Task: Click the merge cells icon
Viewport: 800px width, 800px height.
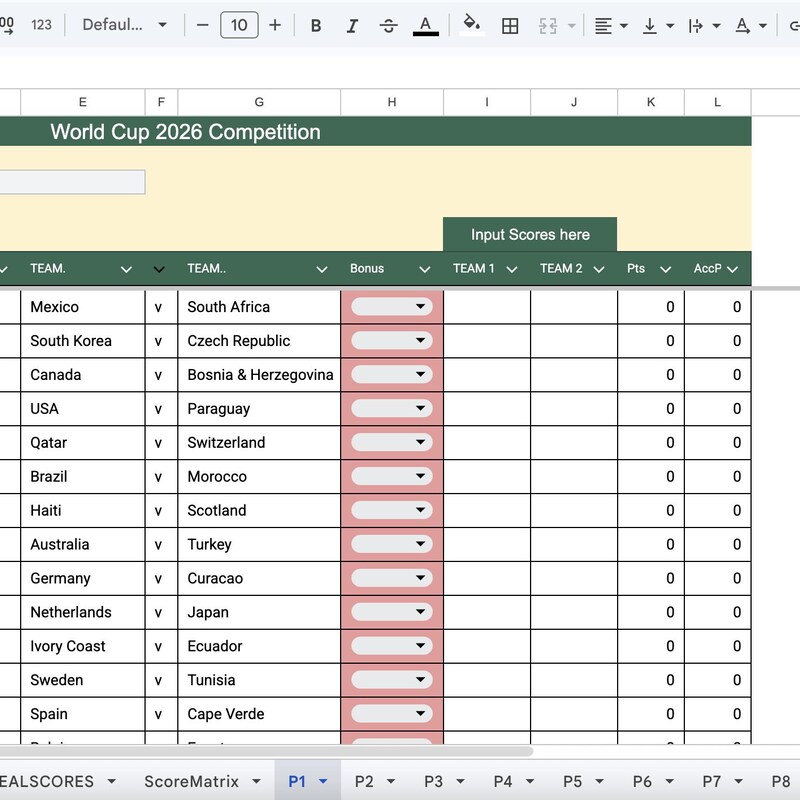Action: [547, 25]
